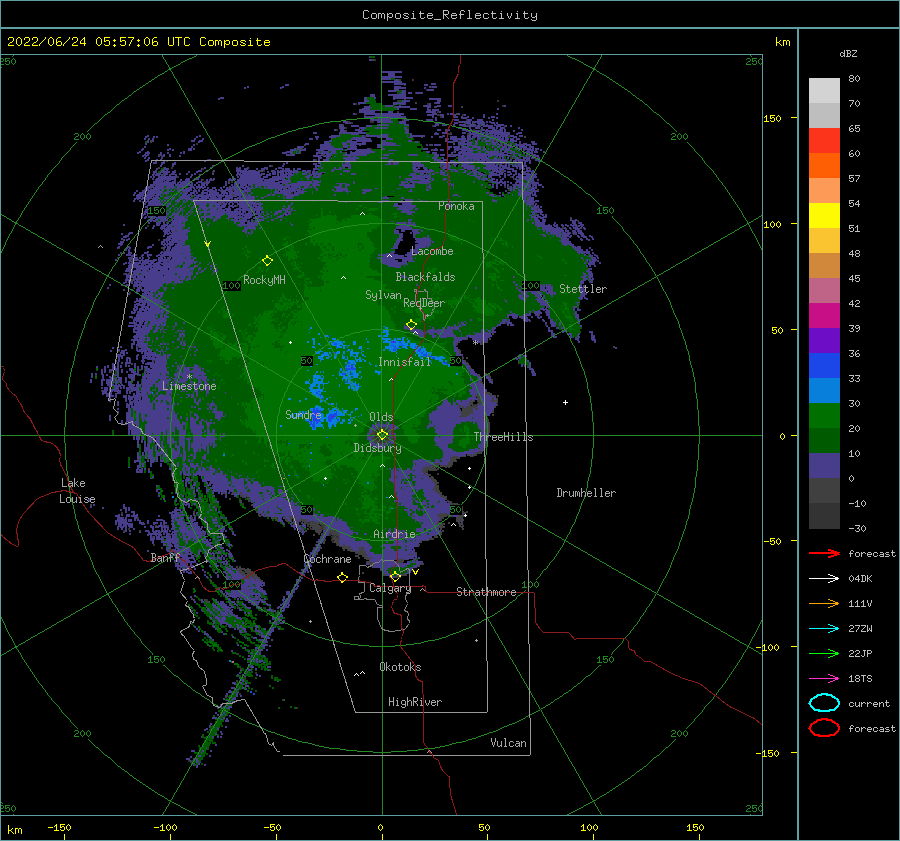900x841 pixels.
Task: Click the cyan current ellipse legend icon
Action: (824, 703)
